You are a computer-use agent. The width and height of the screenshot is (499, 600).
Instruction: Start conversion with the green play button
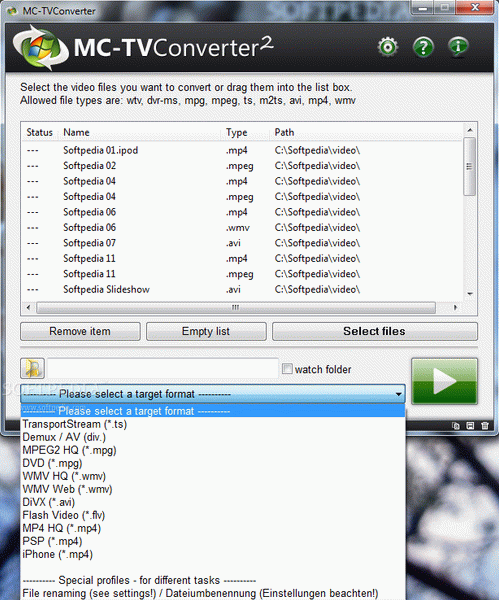tap(444, 381)
